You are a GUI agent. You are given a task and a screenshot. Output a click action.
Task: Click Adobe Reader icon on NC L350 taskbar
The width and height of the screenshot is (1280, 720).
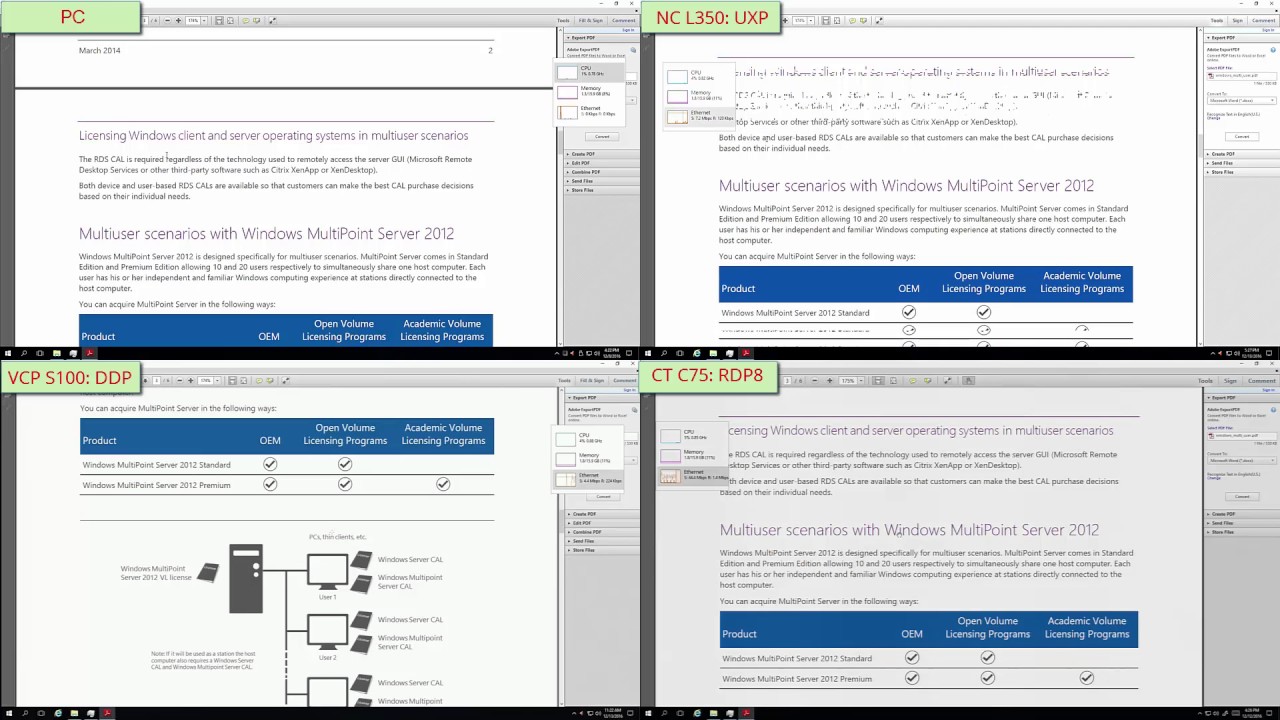click(x=746, y=353)
